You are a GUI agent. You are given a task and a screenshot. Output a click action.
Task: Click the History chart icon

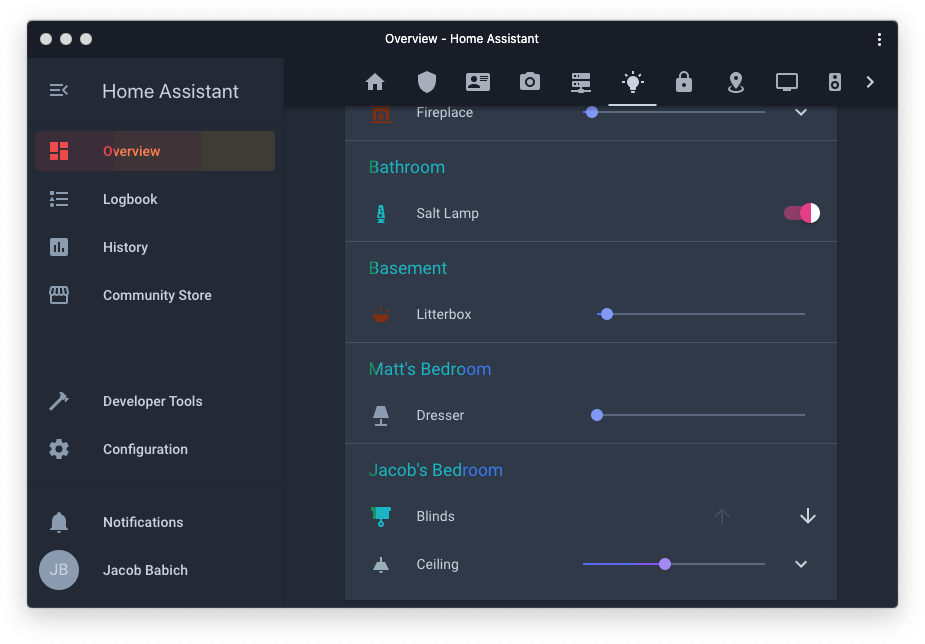pos(59,247)
